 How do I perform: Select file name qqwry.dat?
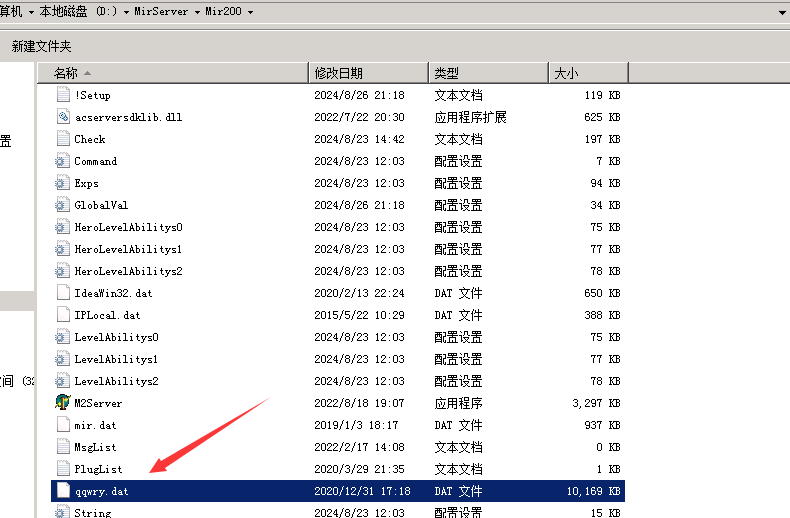pos(102,491)
